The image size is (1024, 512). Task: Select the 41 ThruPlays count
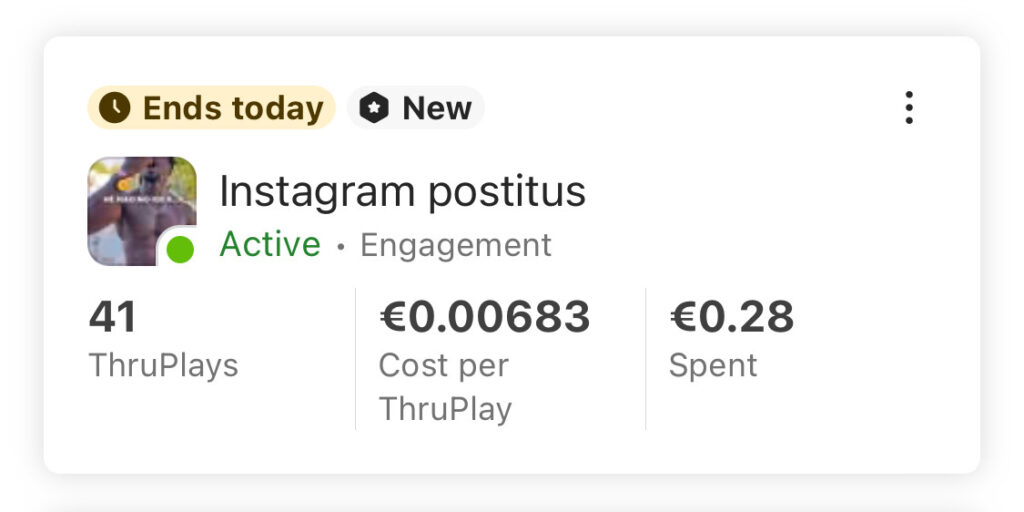[x=113, y=318]
